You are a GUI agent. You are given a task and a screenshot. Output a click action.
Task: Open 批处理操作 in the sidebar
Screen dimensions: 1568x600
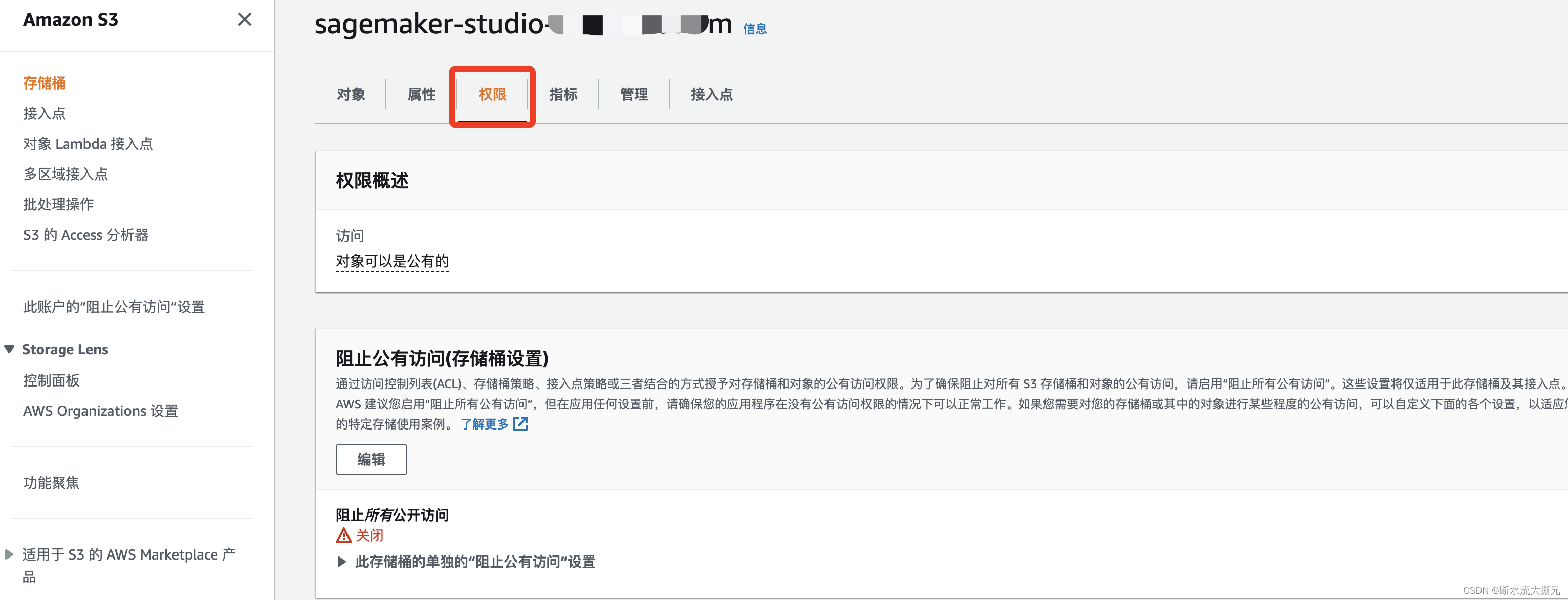click(x=59, y=204)
